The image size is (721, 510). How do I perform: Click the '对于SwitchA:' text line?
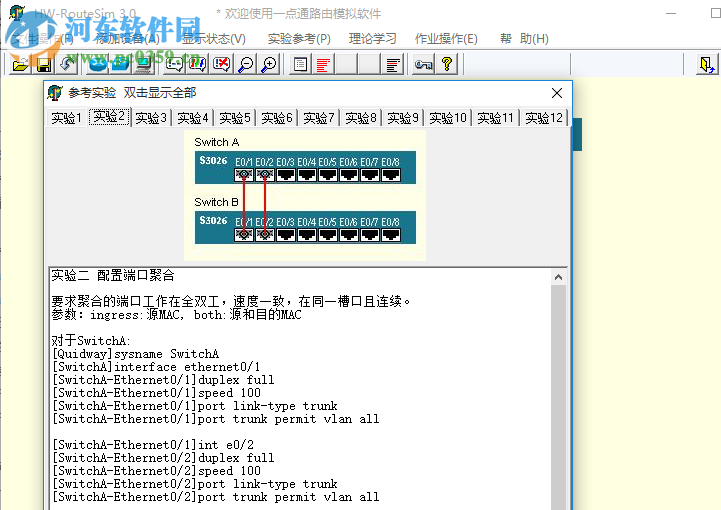(x=91, y=341)
